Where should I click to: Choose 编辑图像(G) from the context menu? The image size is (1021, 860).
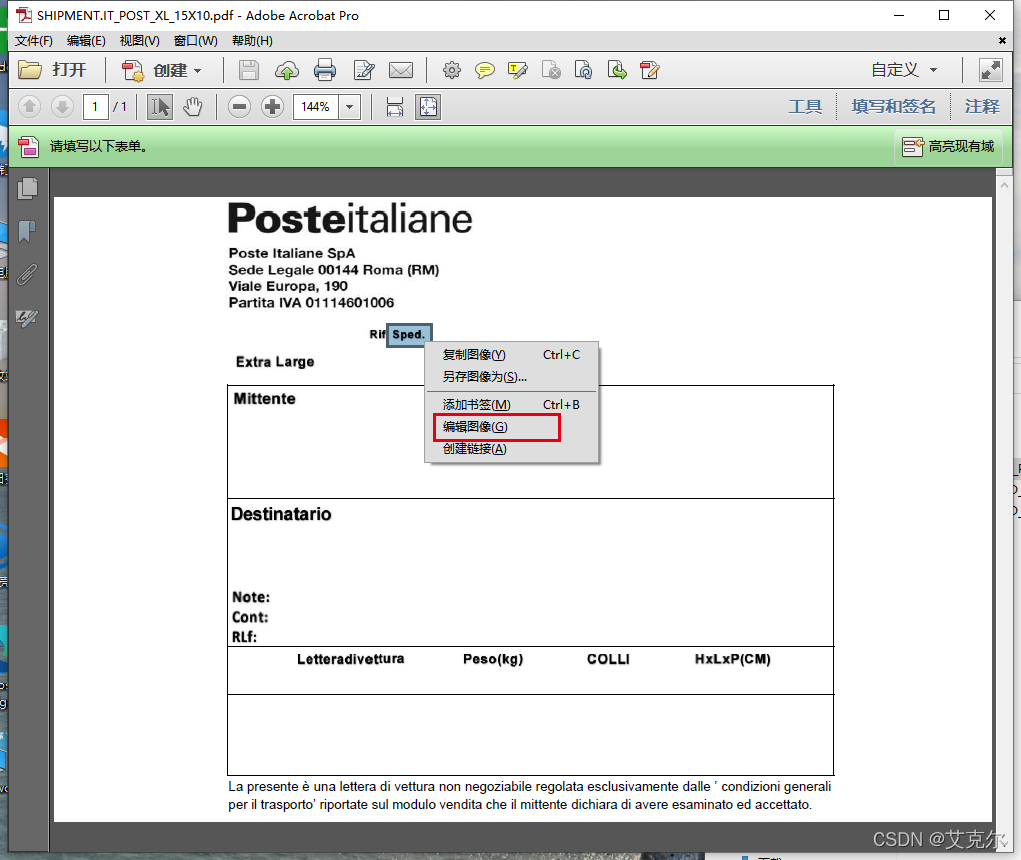click(x=511, y=427)
